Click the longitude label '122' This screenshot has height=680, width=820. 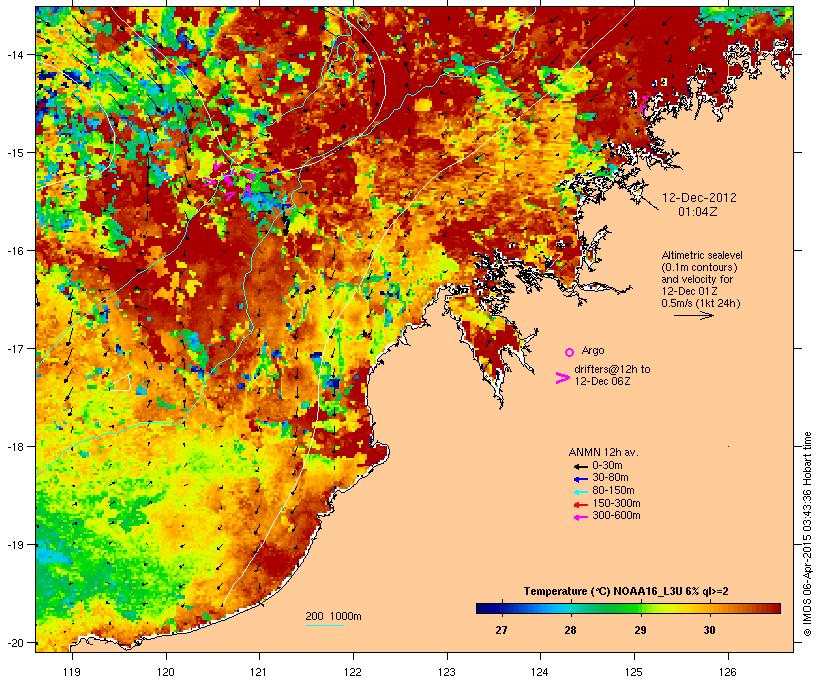[x=353, y=672]
